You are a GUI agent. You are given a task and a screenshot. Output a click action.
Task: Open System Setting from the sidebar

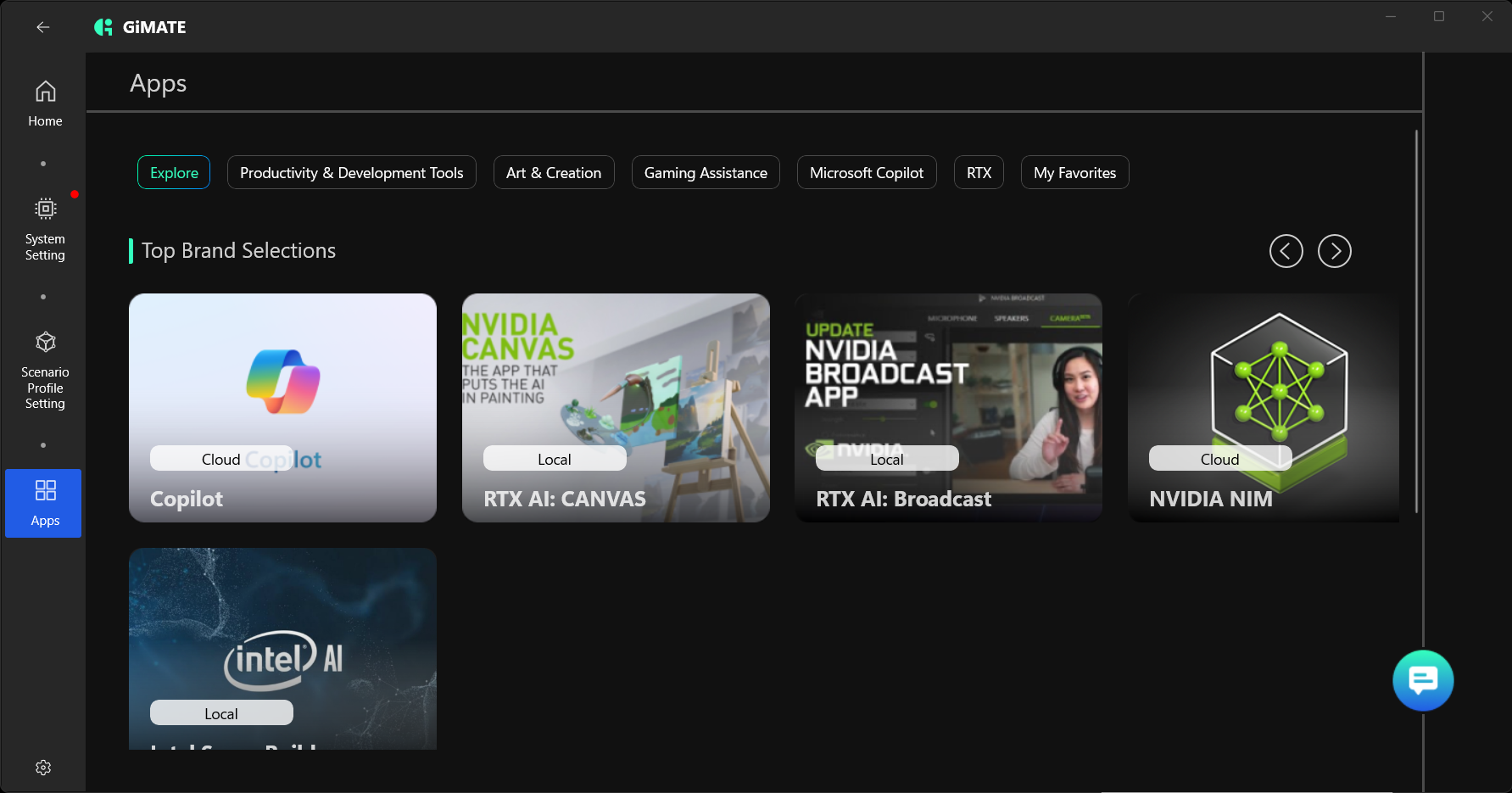[45, 229]
